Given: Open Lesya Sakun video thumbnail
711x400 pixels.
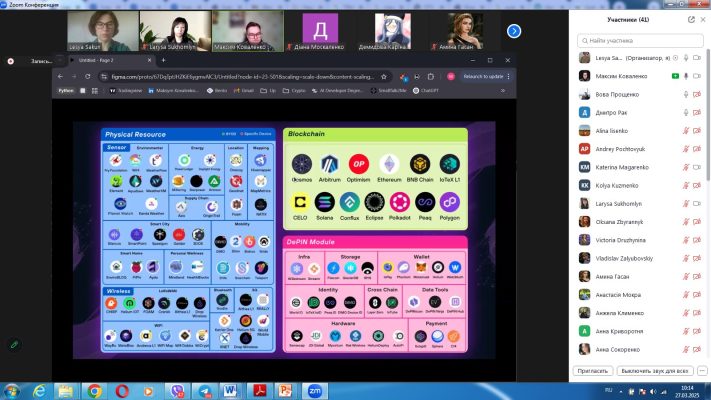Looking at the screenshot, I should pyautogui.click(x=103, y=31).
